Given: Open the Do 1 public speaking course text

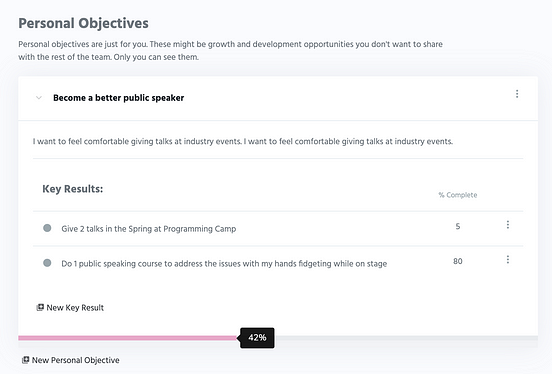Looking at the screenshot, I should pyautogui.click(x=224, y=264).
